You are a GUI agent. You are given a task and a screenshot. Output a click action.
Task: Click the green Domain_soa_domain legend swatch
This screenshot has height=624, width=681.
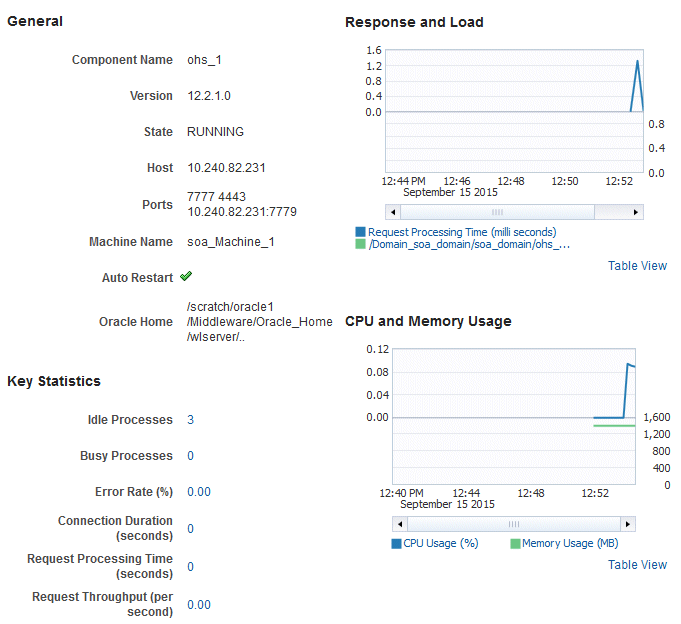click(360, 244)
